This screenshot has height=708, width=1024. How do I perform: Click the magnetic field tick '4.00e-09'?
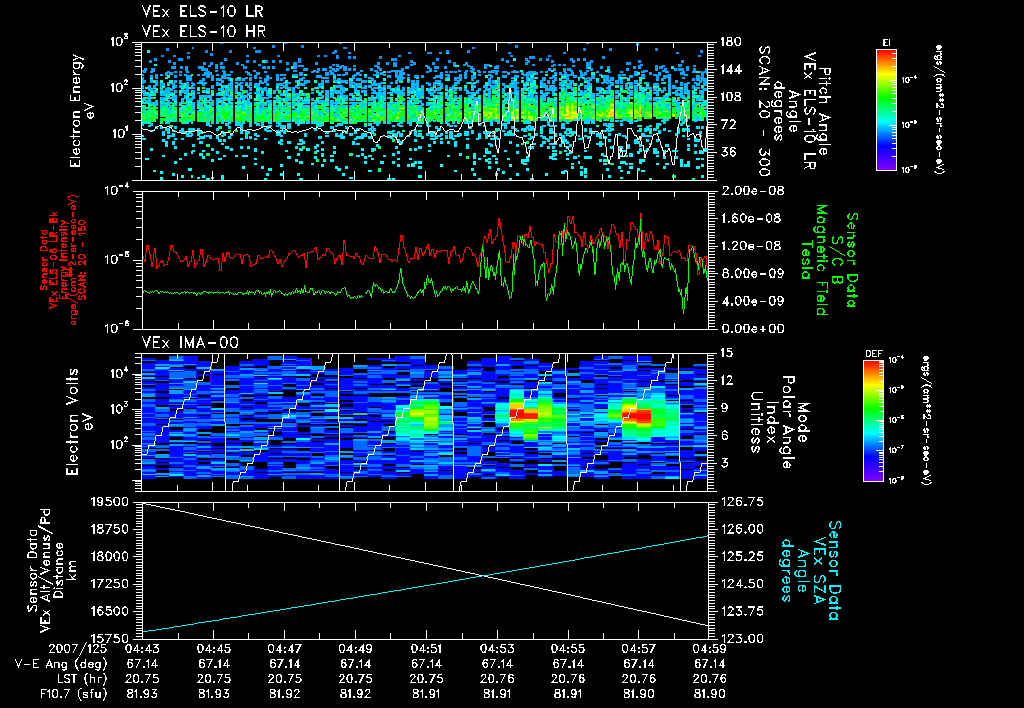[x=751, y=301]
